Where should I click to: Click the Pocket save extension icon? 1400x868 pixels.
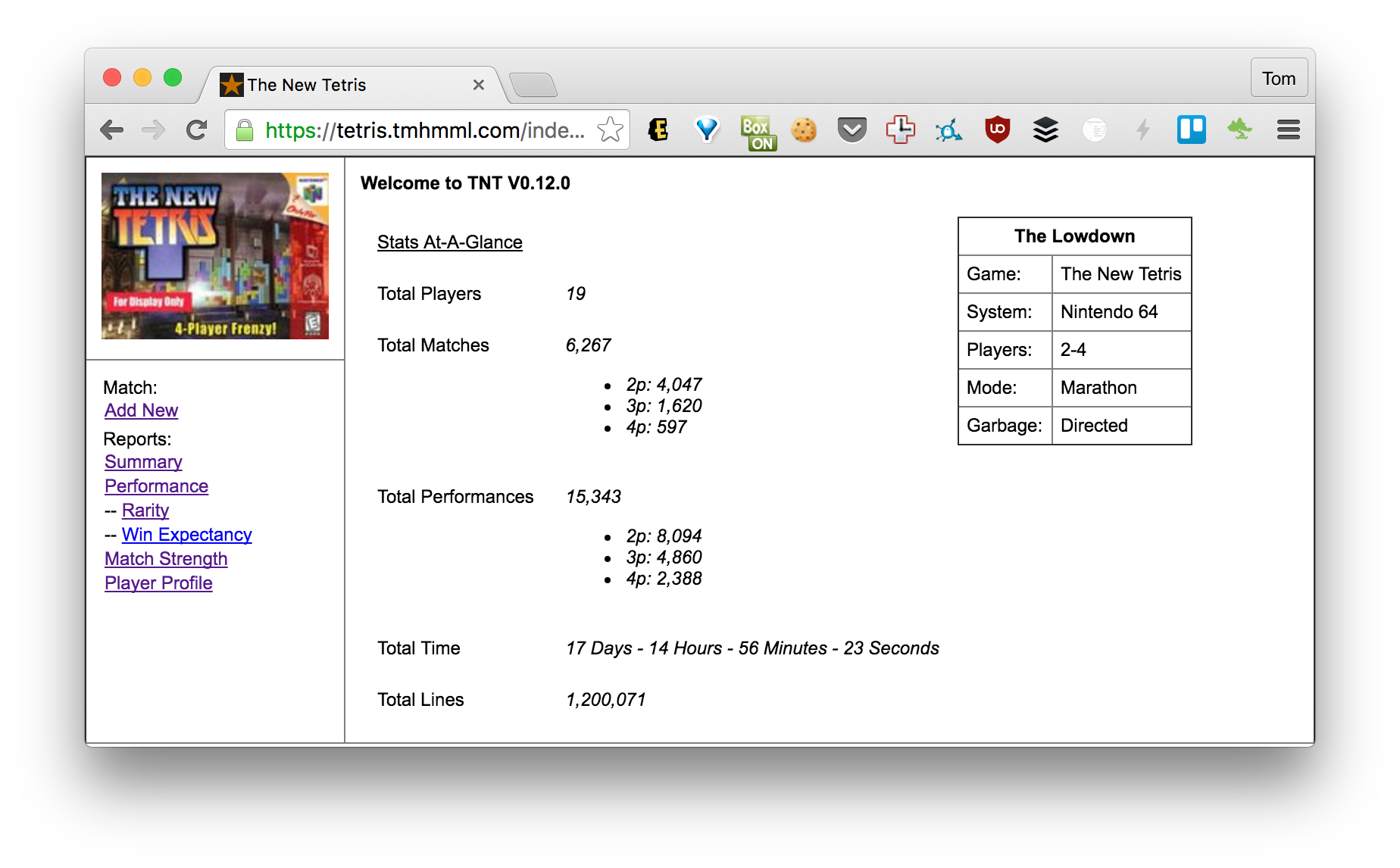click(x=852, y=130)
